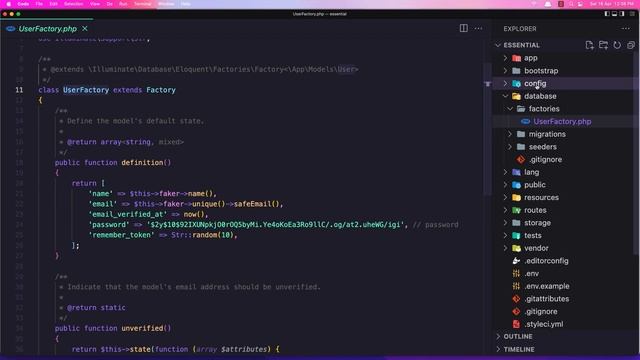Split the editor with the layout icon
640x360 pixels.
[x=463, y=29]
